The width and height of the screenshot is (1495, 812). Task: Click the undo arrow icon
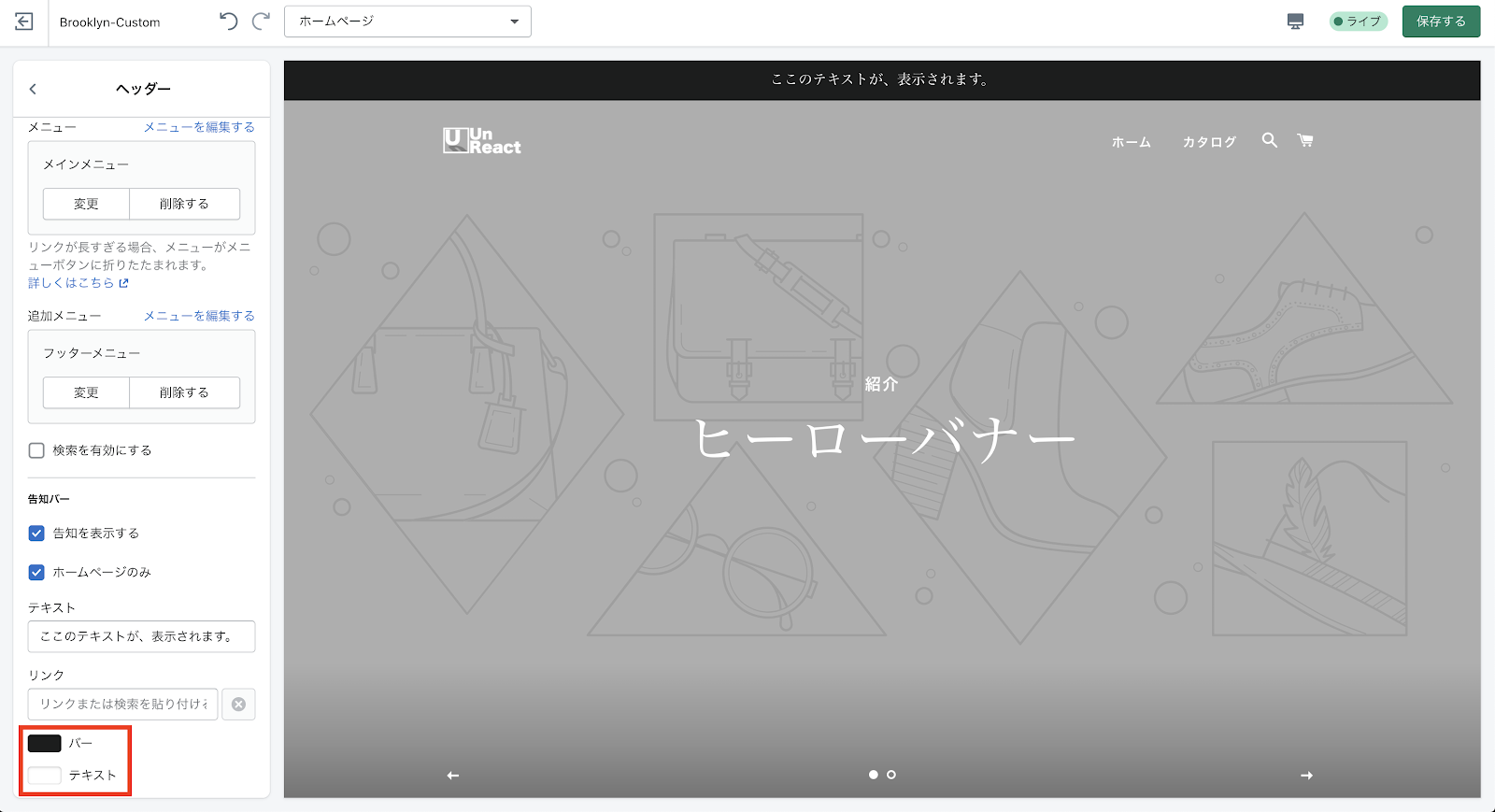[228, 21]
